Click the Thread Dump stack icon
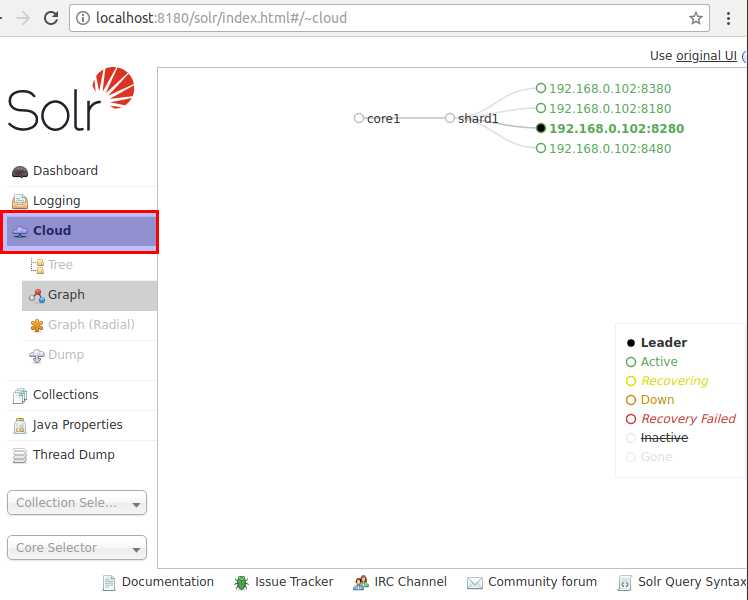 coord(20,455)
